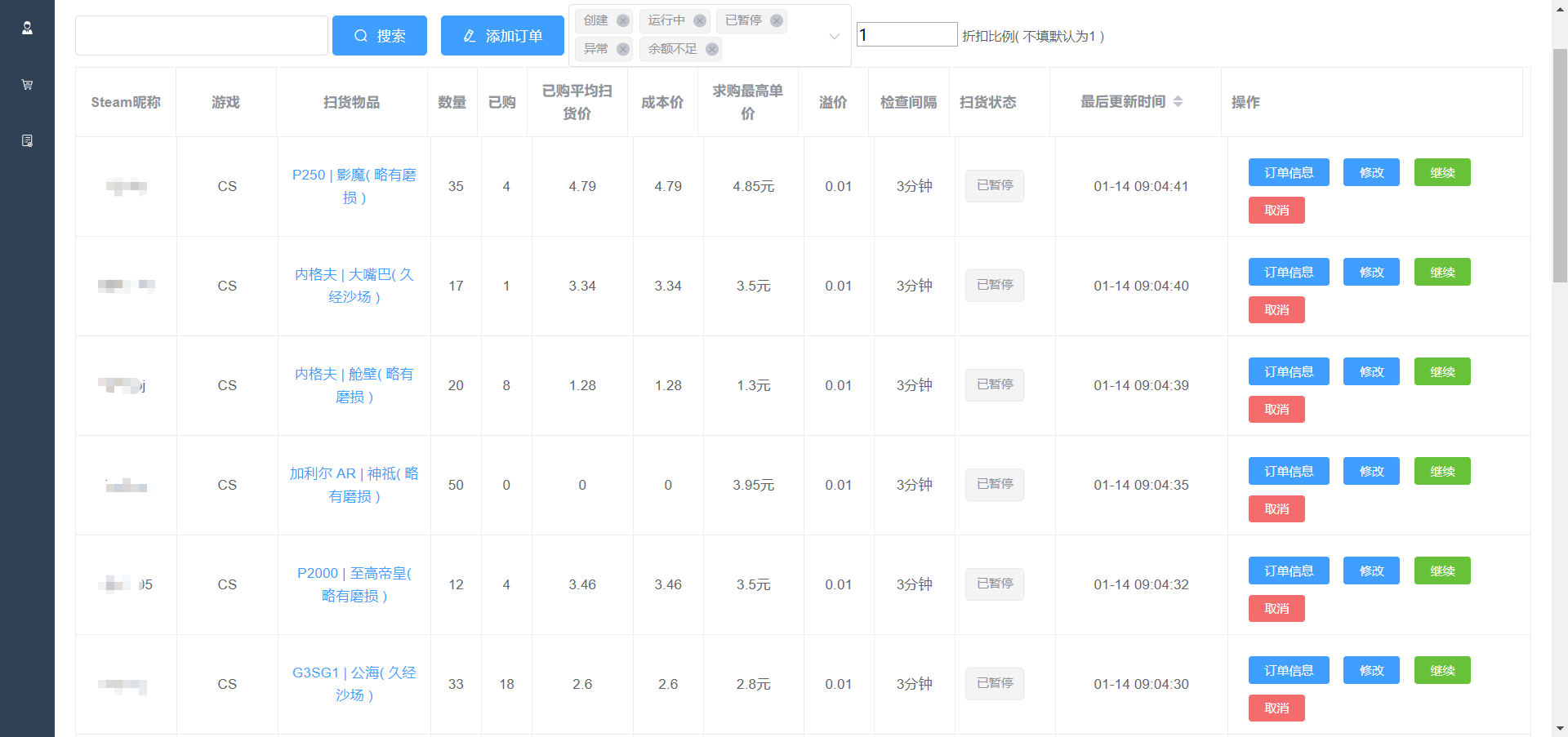Sort by 最后更新时间 column

1178,102
